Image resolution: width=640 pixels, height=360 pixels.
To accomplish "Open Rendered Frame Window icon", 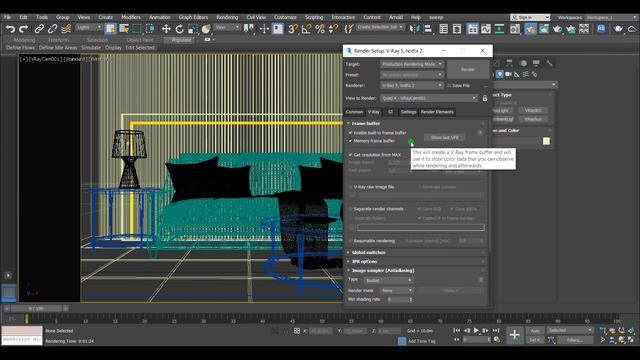I will [x=544, y=29].
